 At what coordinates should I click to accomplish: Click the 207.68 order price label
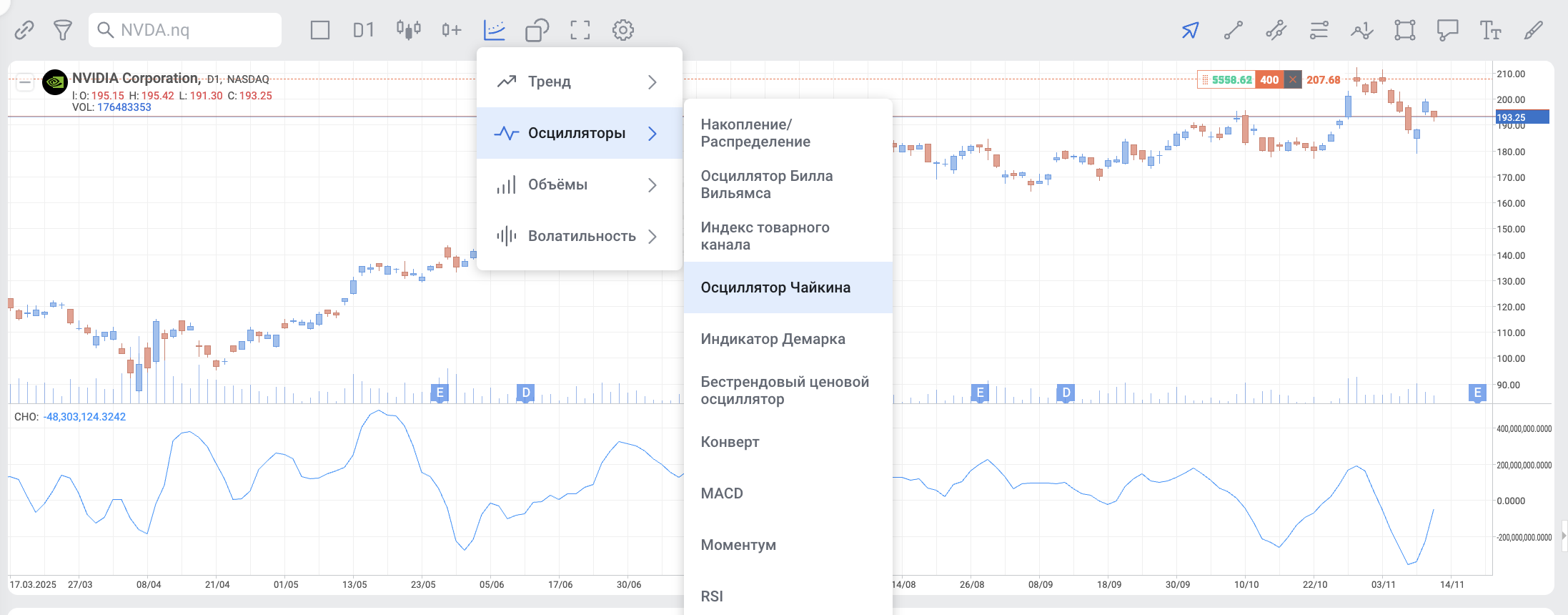[1324, 80]
